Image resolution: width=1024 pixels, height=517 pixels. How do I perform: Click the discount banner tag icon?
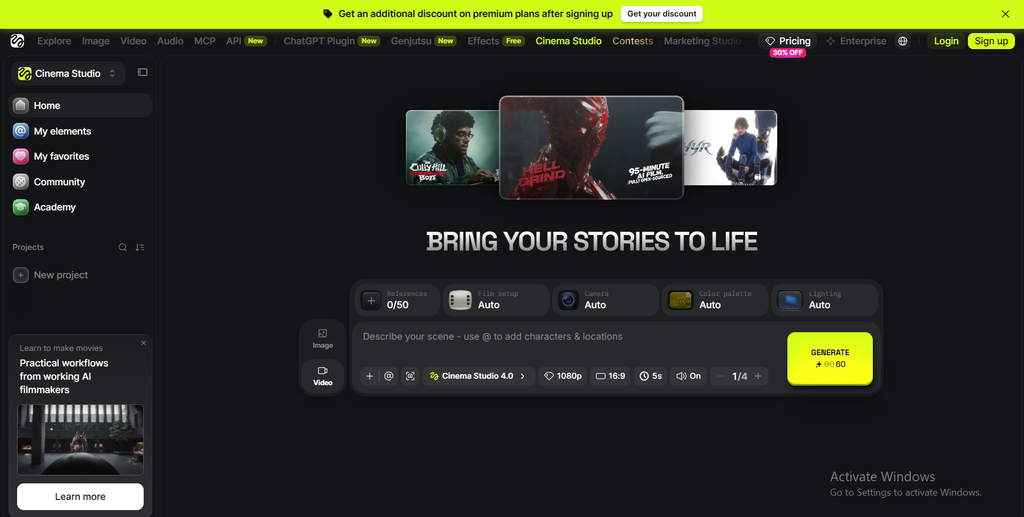[328, 14]
